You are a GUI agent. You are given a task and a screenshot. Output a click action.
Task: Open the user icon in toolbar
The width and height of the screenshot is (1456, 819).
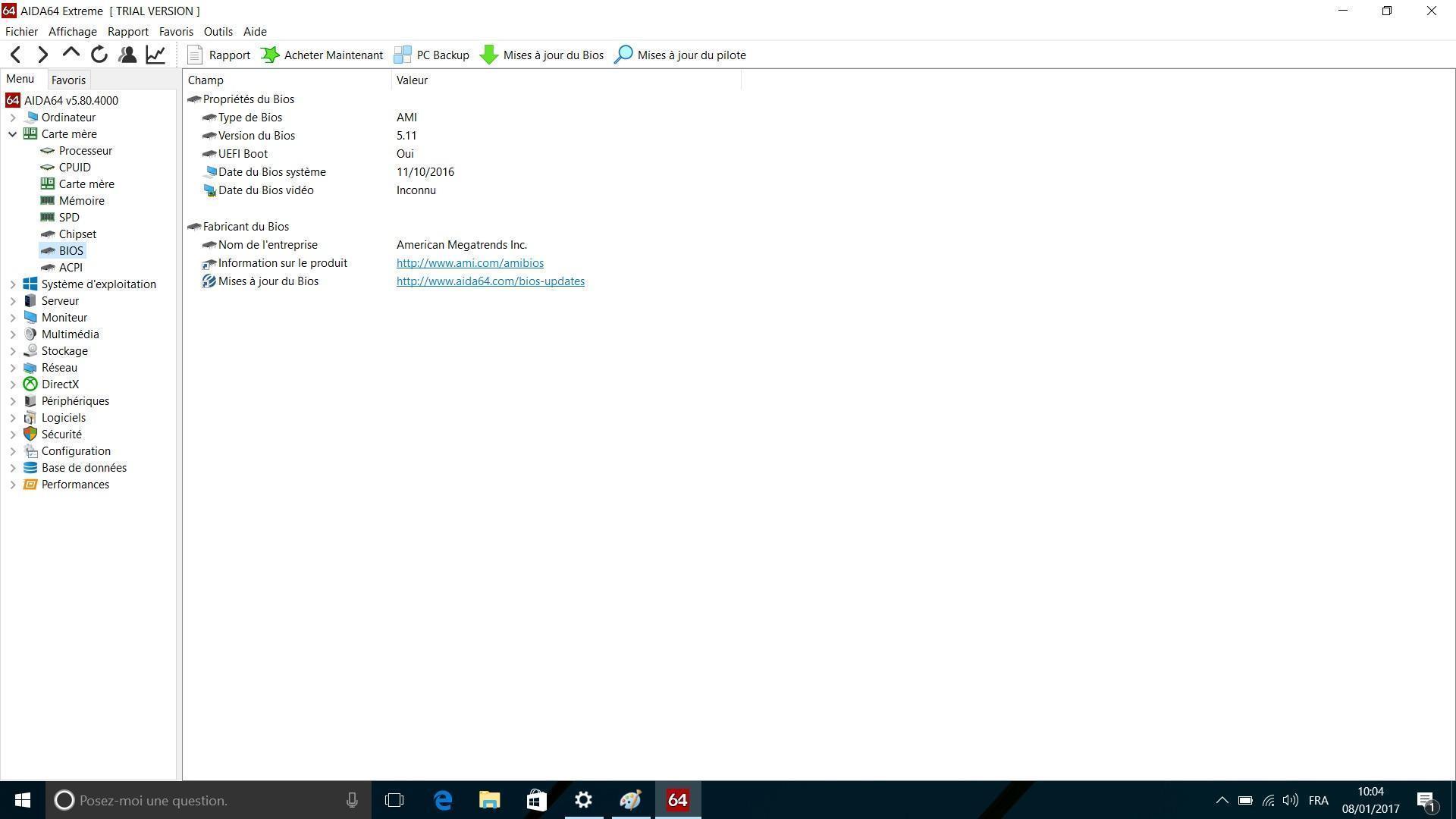click(x=127, y=55)
